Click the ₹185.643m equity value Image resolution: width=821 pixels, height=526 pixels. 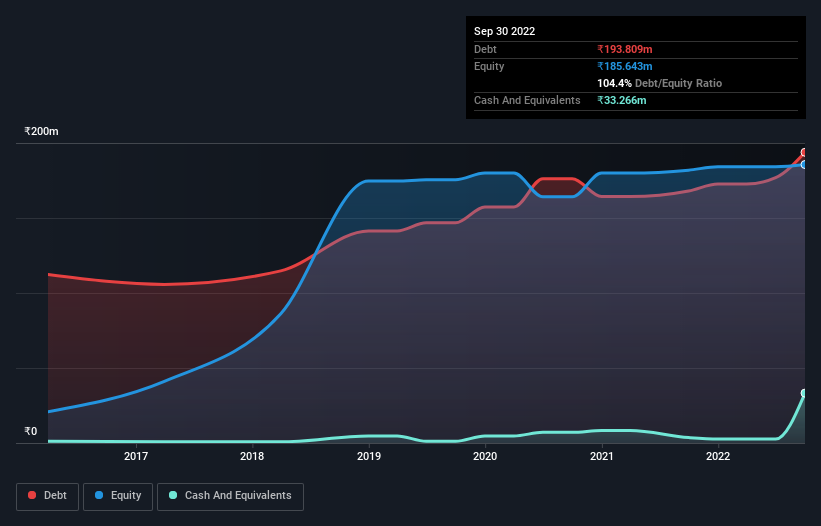pyautogui.click(x=625, y=66)
